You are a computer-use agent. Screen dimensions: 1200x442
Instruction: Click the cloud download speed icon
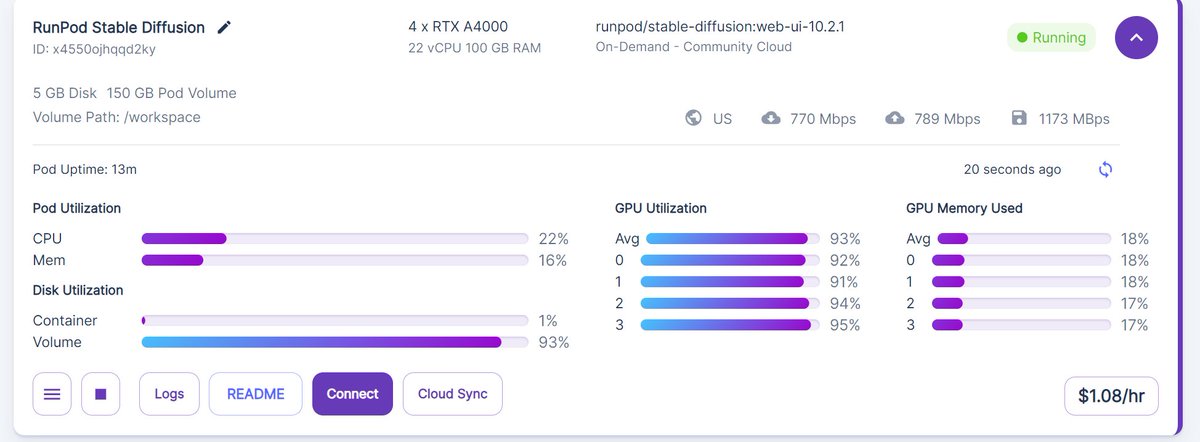771,118
